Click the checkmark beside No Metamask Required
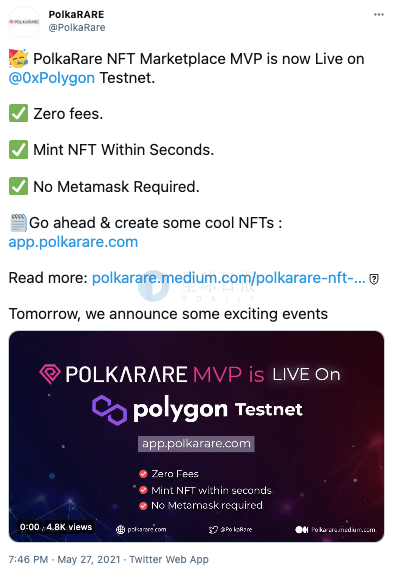The image size is (393, 572). pos(18,186)
